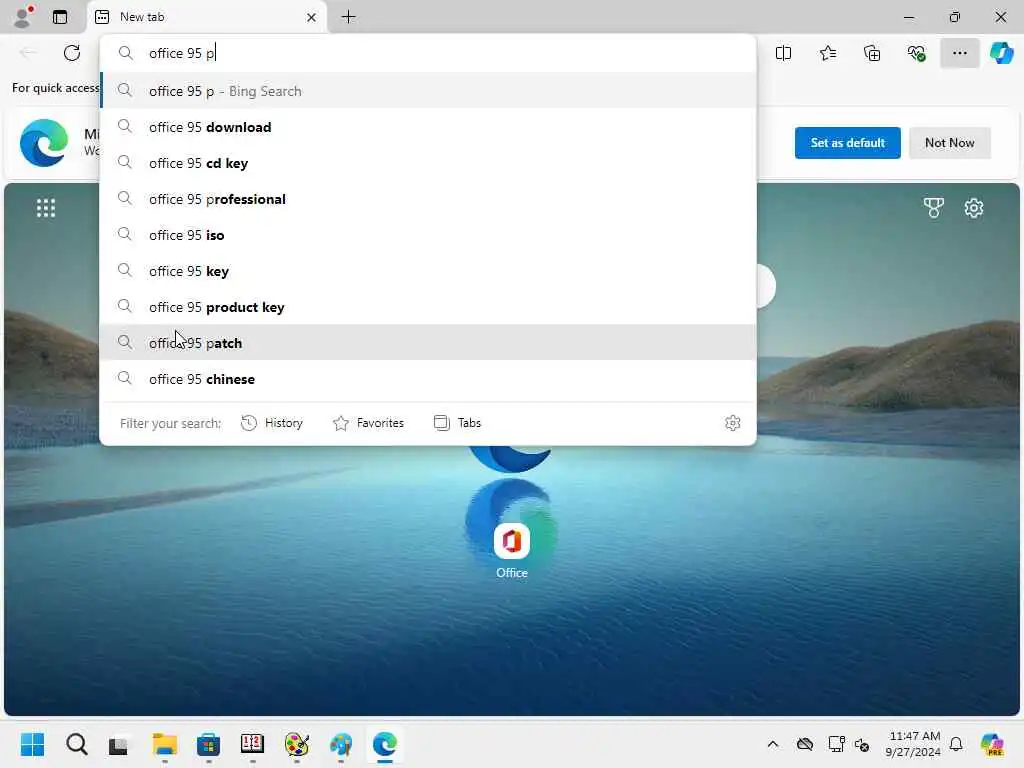The height and width of the screenshot is (768, 1024).
Task: Open a new tab with the plus button
Action: 349,17
